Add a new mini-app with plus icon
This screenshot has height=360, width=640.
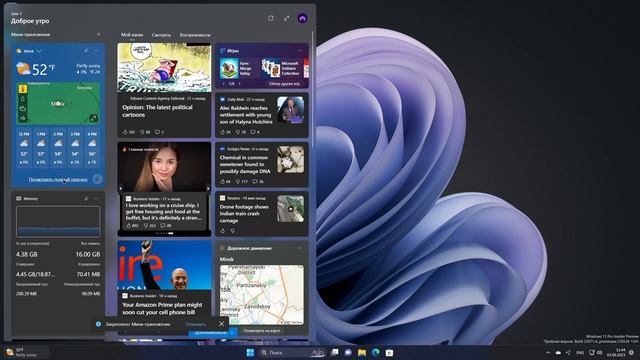click(99, 34)
